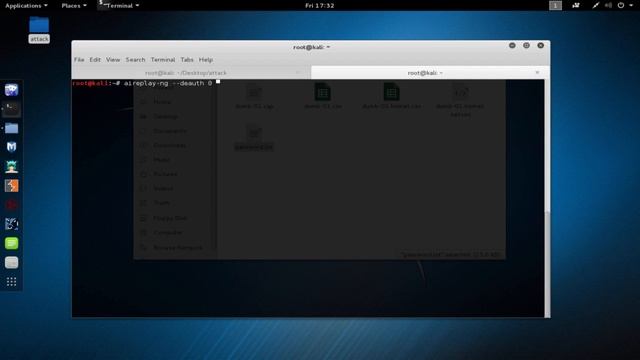Close the terminal window

[540, 45]
